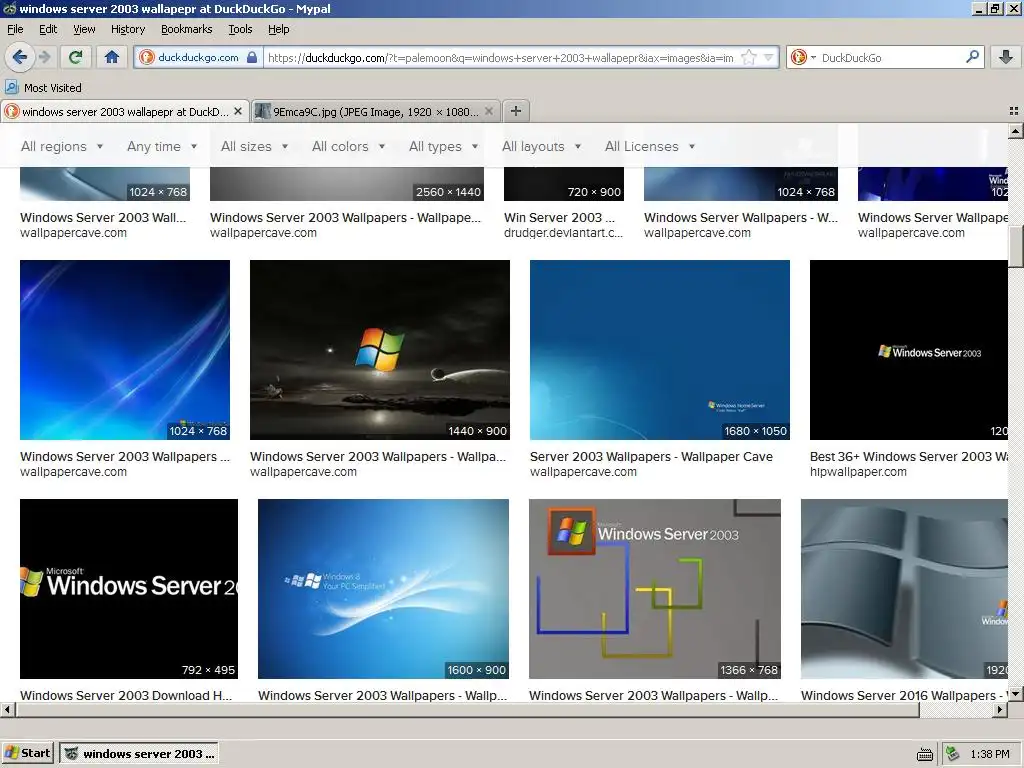The width and height of the screenshot is (1024, 768).
Task: Click the 1:38 PM system clock
Action: coord(990,754)
